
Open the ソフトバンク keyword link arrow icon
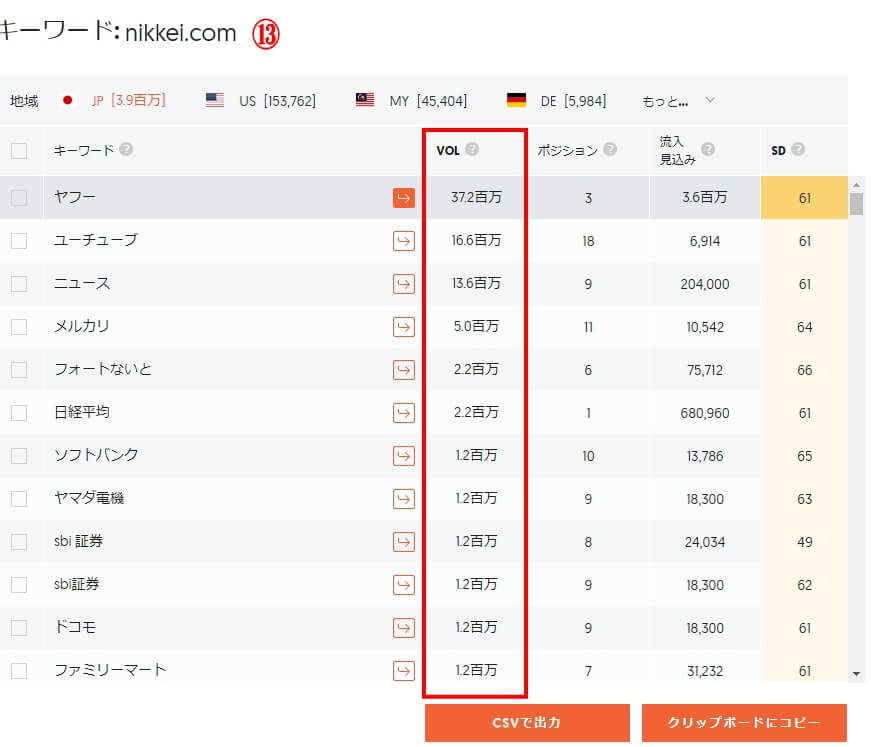(404, 456)
